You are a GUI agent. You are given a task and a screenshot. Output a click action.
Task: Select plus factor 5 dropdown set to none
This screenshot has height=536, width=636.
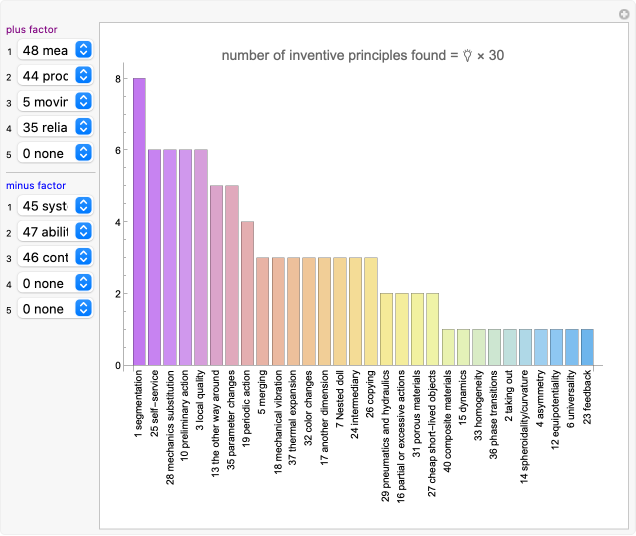pyautogui.click(x=55, y=153)
